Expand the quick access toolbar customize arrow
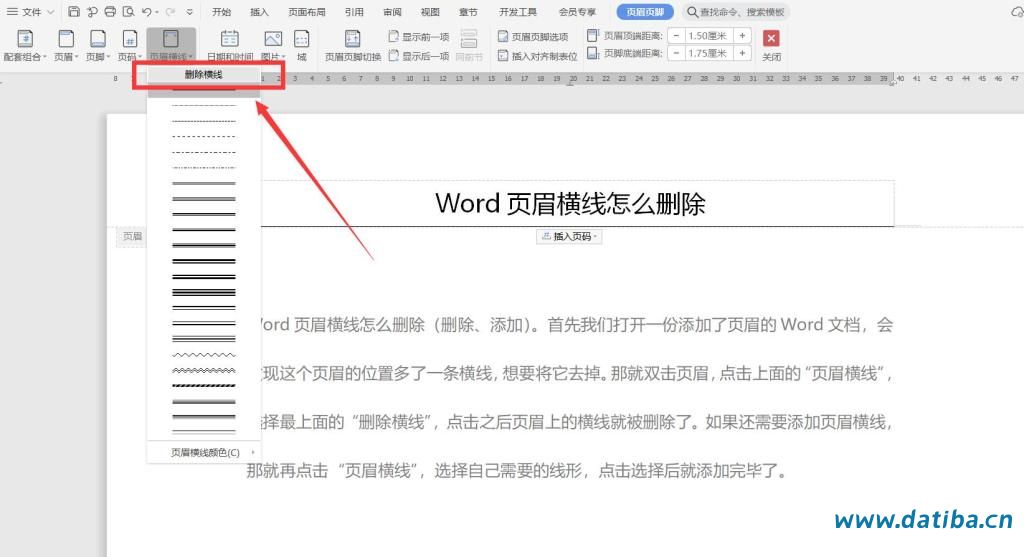Screen dimensions: 1024x557 189,12
